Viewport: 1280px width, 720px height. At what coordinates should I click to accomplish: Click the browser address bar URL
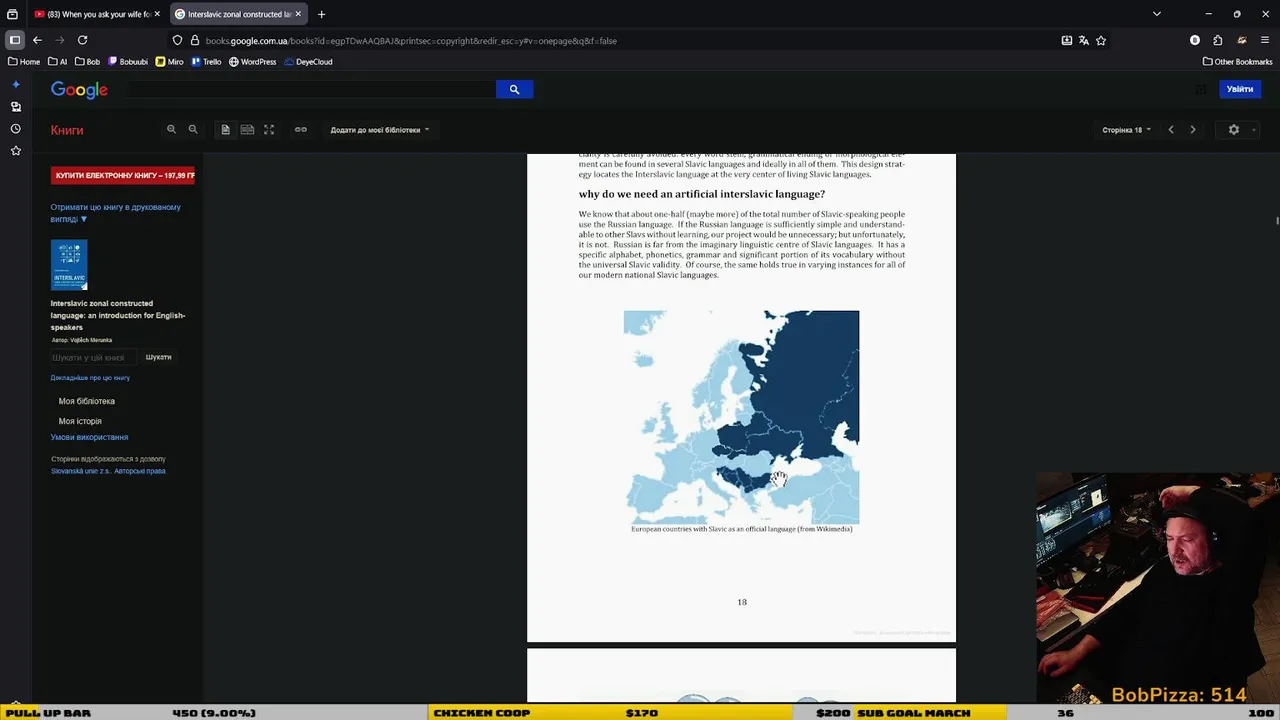(411, 41)
